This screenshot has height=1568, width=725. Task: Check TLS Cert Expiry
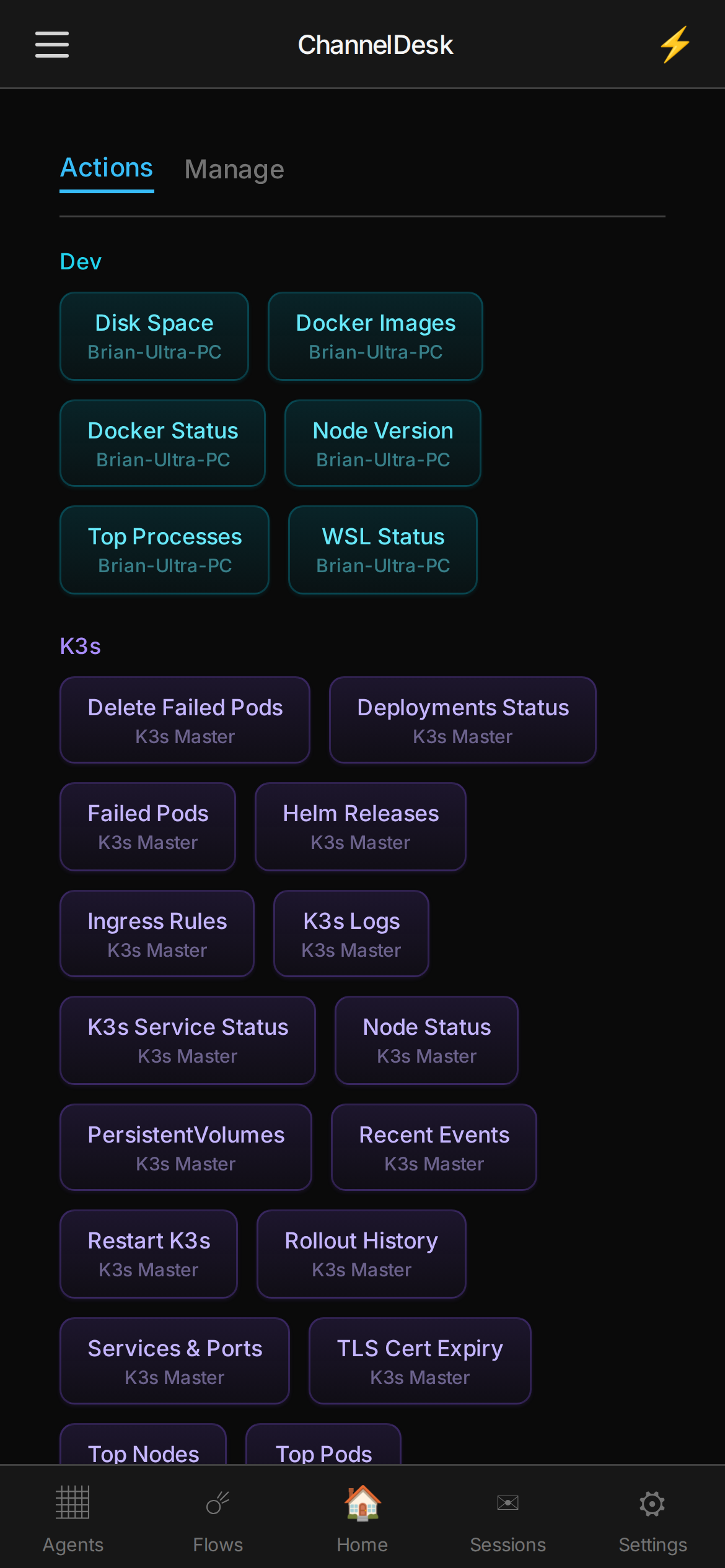tap(420, 1361)
